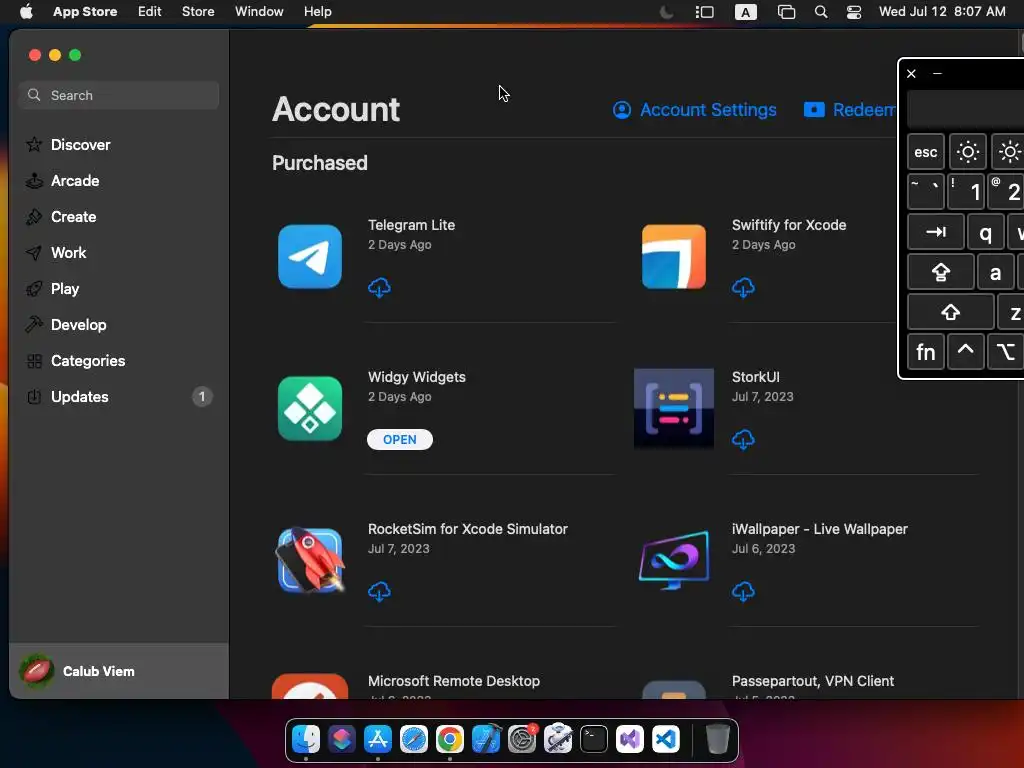This screenshot has width=1024, height=768.
Task: Open the Help menu
Action: click(x=317, y=12)
